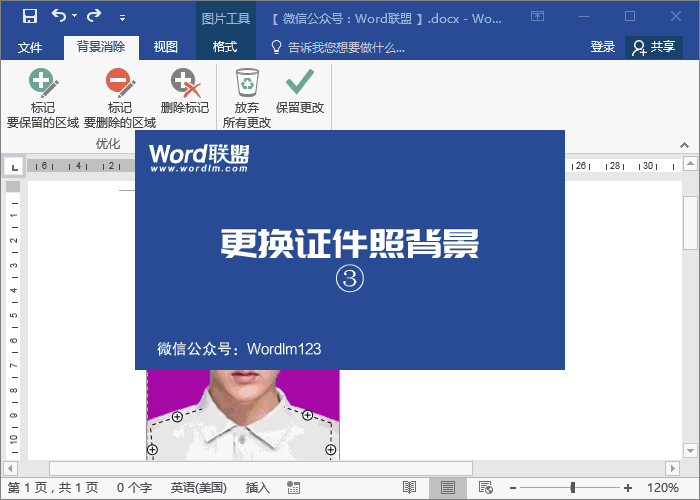Click the tab stop selector at ruler corner
700x500 pixels.
click(14, 167)
